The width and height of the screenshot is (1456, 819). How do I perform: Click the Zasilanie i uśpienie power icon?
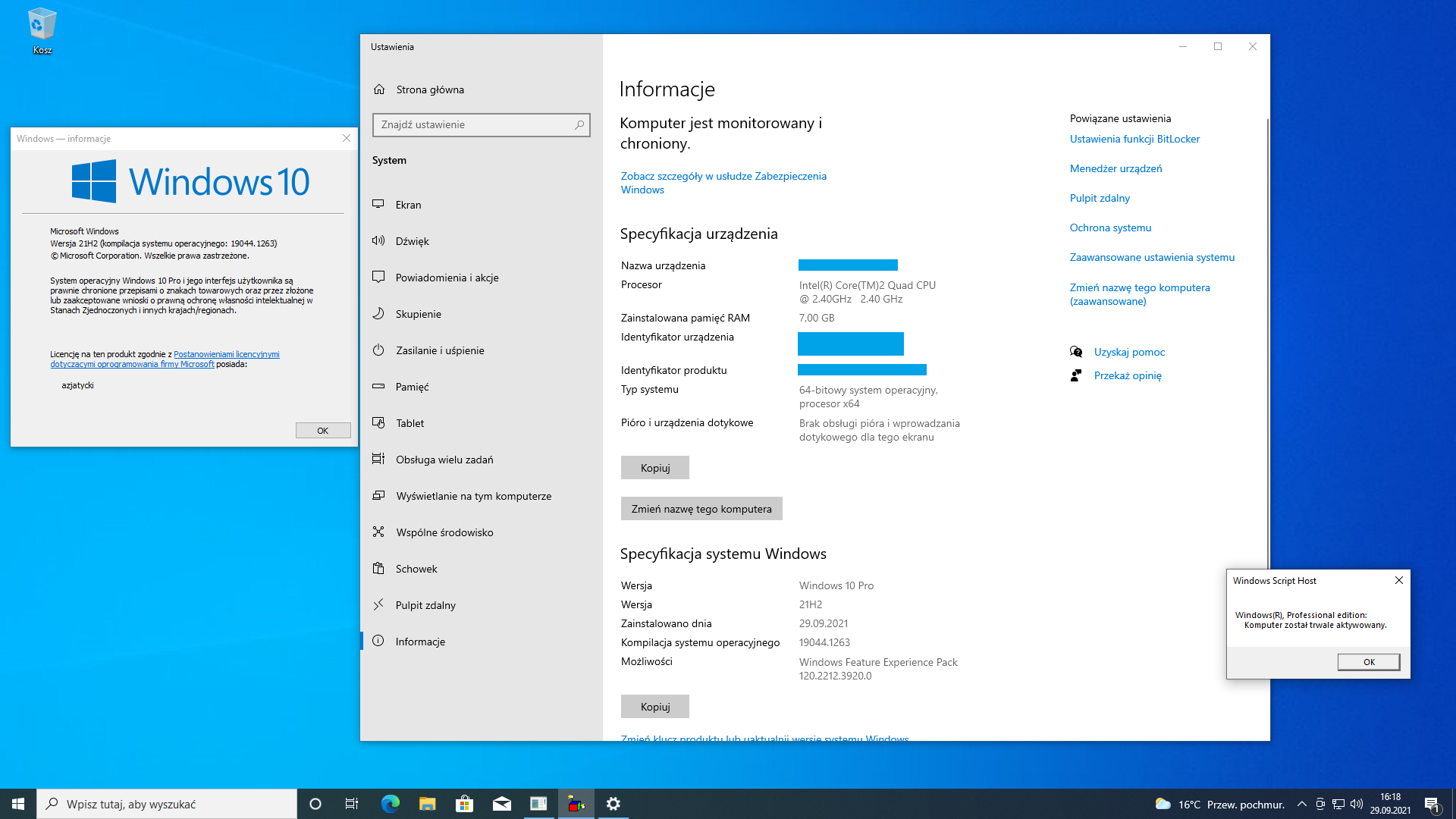(x=378, y=350)
